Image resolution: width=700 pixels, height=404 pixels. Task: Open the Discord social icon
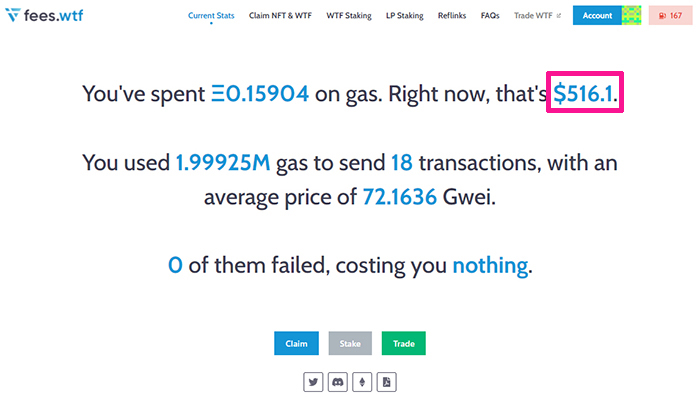(338, 382)
